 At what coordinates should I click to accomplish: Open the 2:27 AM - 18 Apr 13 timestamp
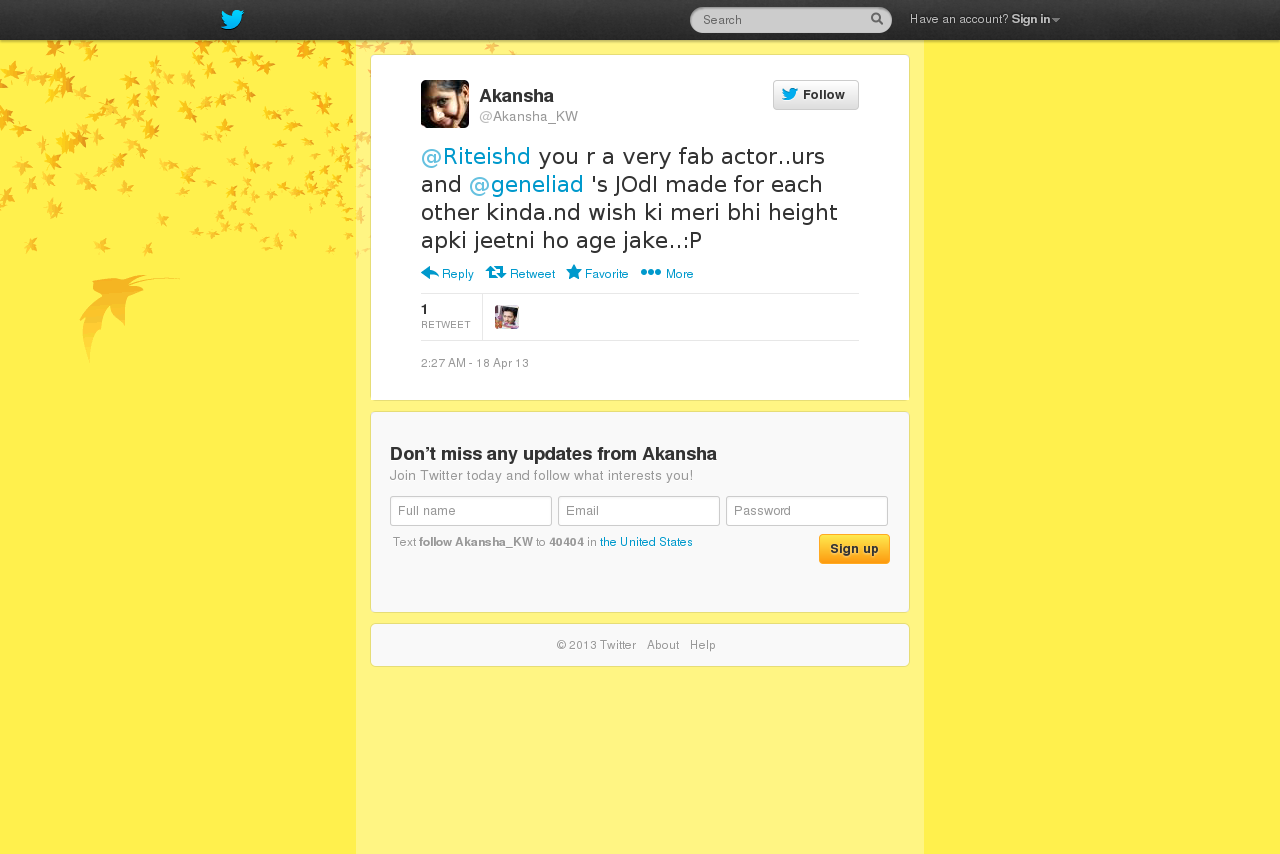(475, 363)
